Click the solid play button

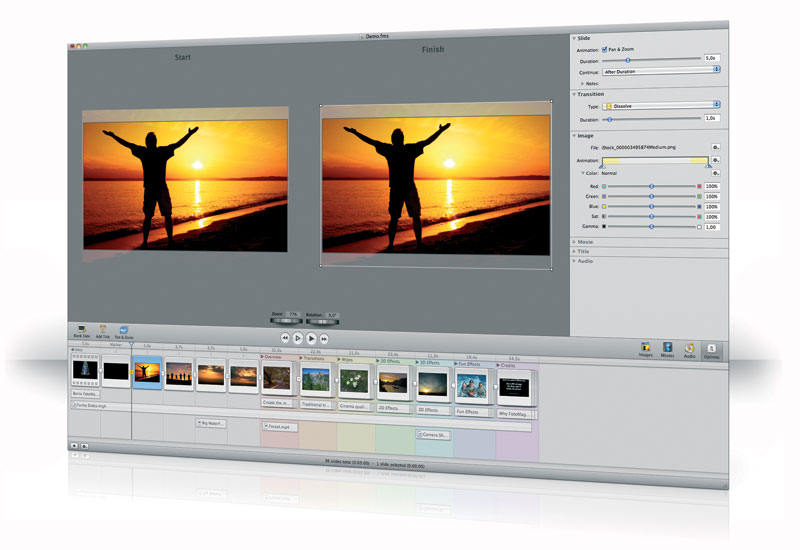tap(311, 338)
